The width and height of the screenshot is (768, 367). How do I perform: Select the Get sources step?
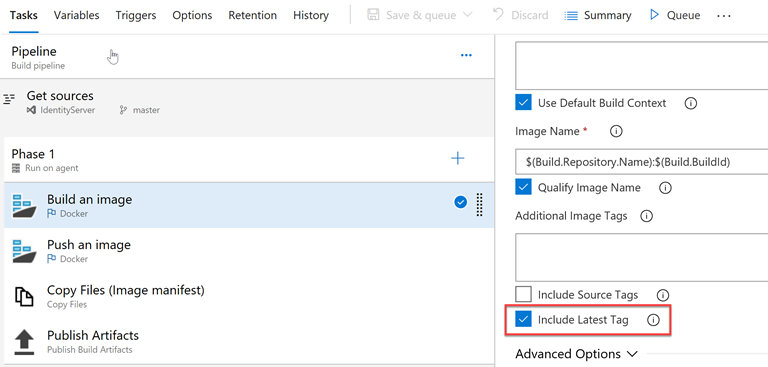click(247, 103)
